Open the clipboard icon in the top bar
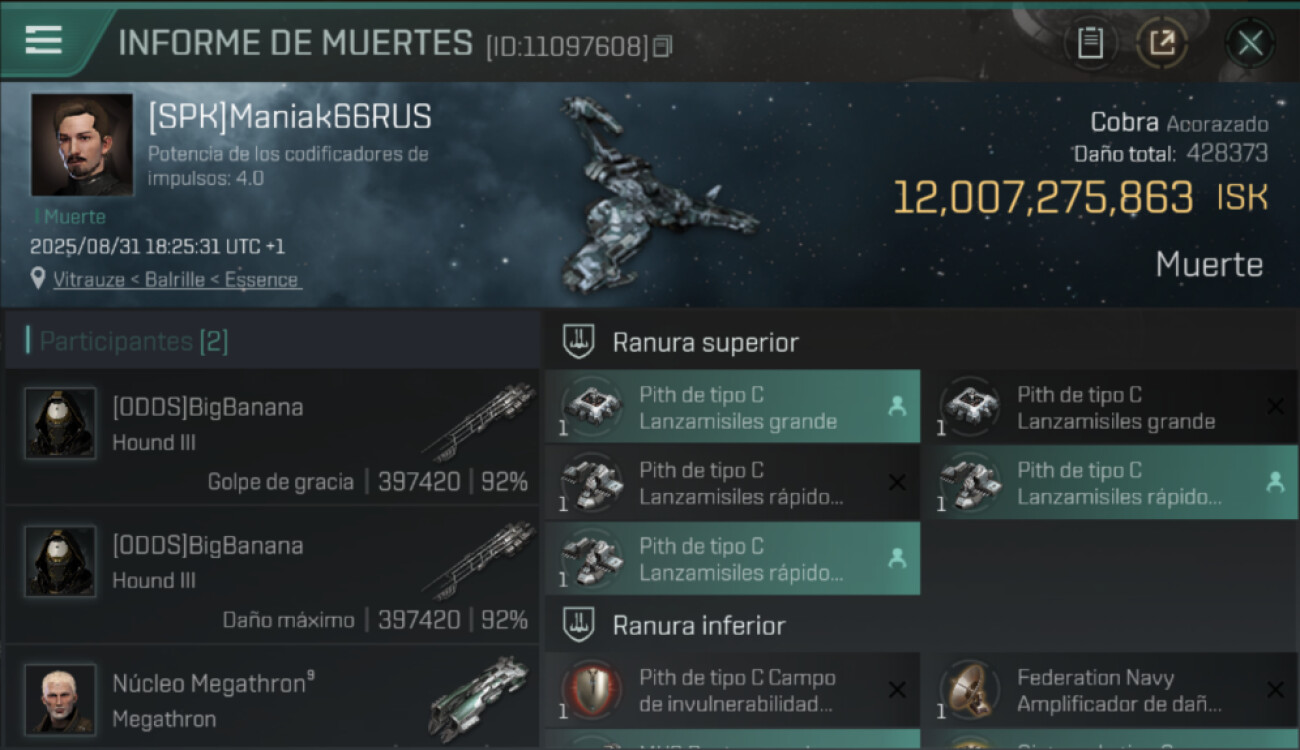 tap(1090, 43)
